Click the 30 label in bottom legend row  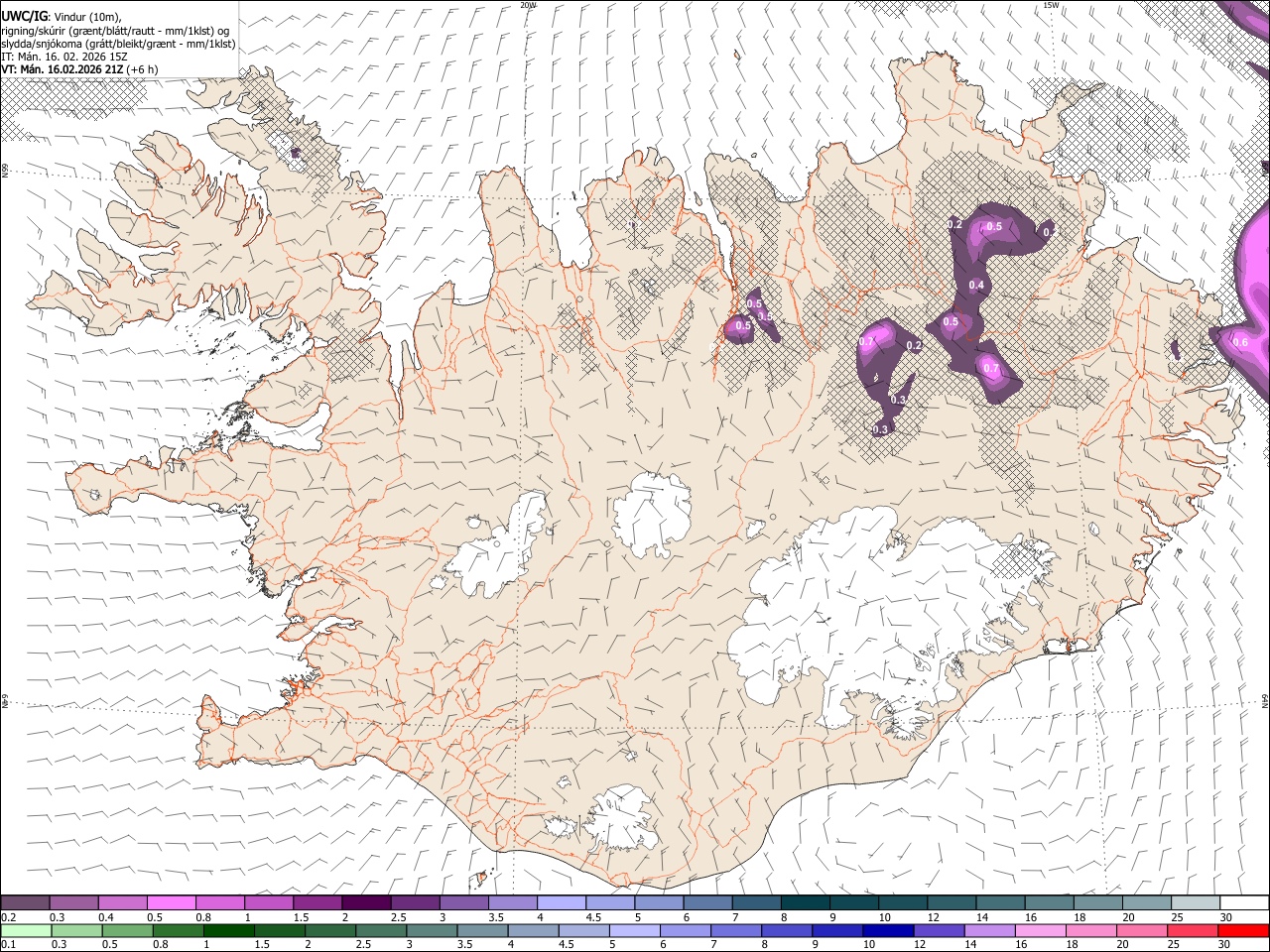coord(1224,944)
